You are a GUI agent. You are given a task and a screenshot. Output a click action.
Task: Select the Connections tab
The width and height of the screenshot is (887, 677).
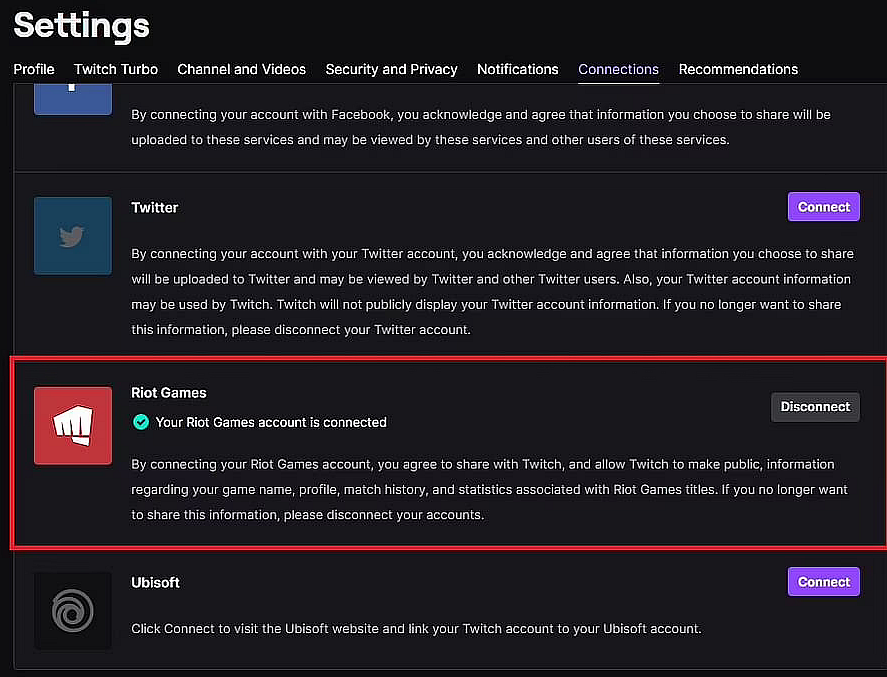(618, 69)
